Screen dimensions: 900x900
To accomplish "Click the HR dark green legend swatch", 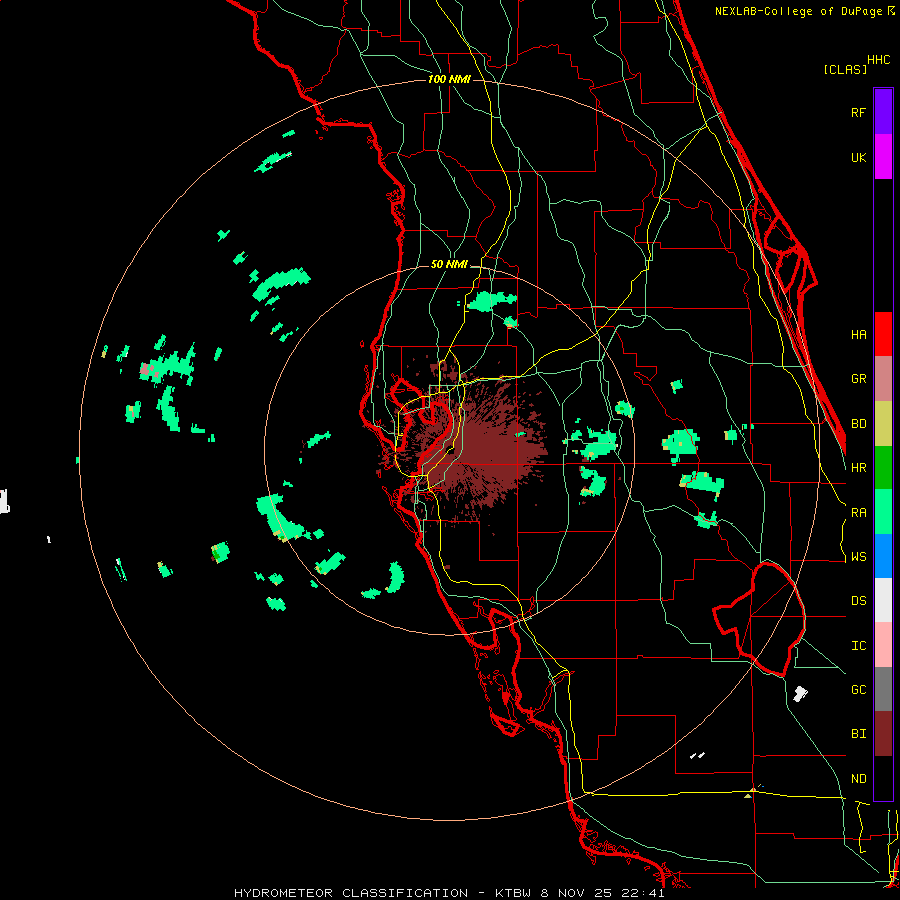I will pyautogui.click(x=883, y=468).
